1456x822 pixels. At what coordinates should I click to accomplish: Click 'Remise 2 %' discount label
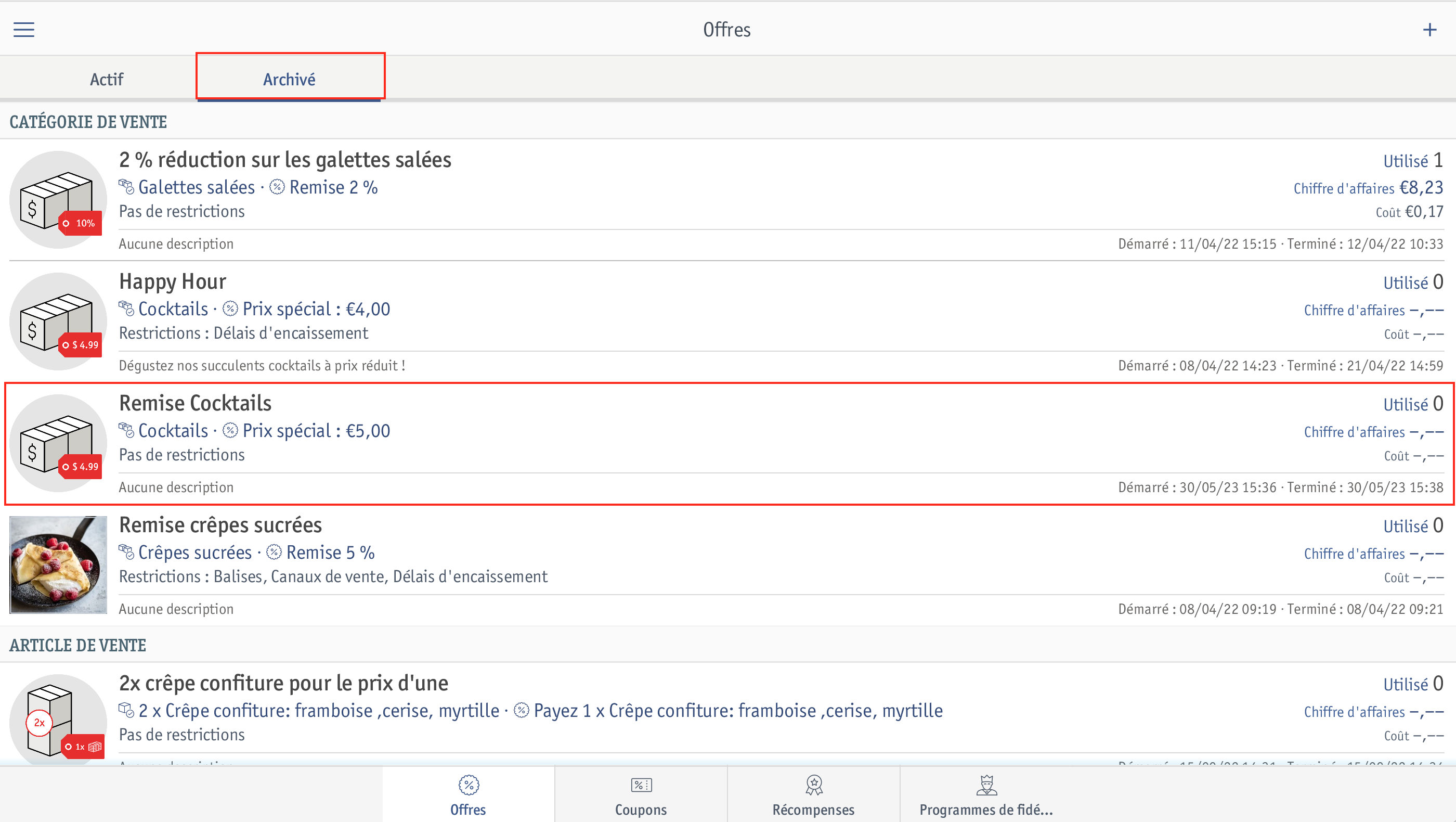[333, 187]
